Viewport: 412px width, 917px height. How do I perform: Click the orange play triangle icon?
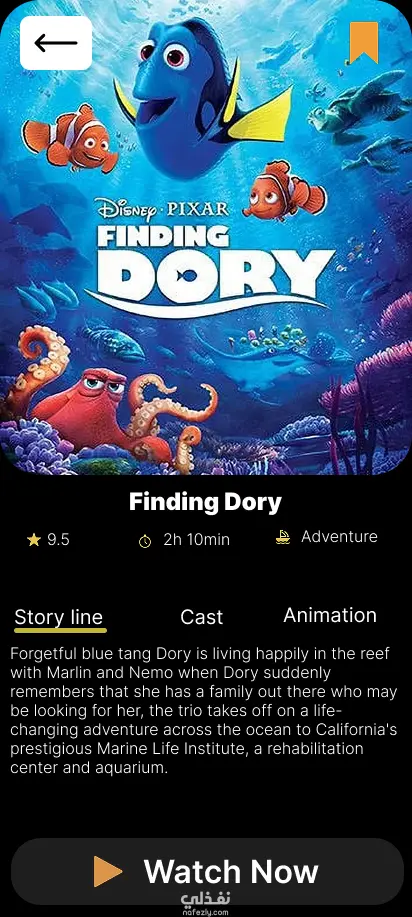[x=108, y=871]
